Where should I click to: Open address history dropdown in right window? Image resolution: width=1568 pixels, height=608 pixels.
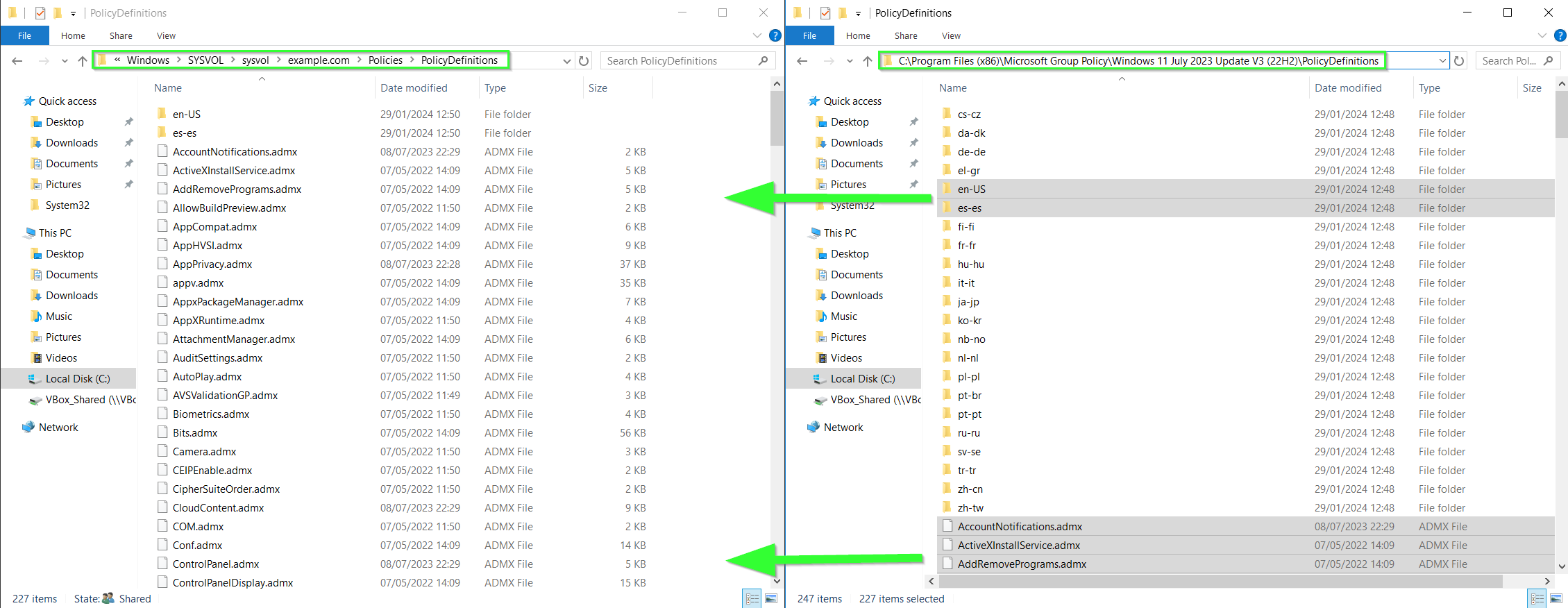tap(1442, 61)
